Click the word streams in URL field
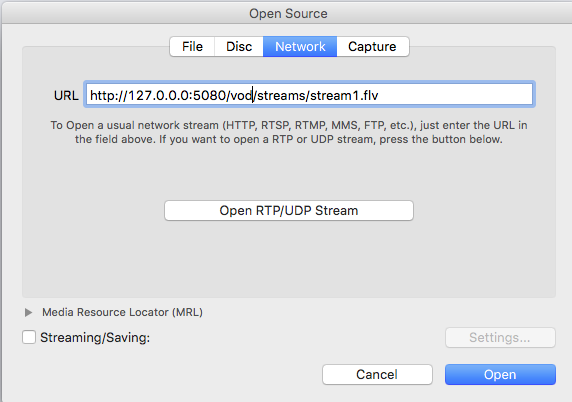The width and height of the screenshot is (572, 402). (x=281, y=96)
